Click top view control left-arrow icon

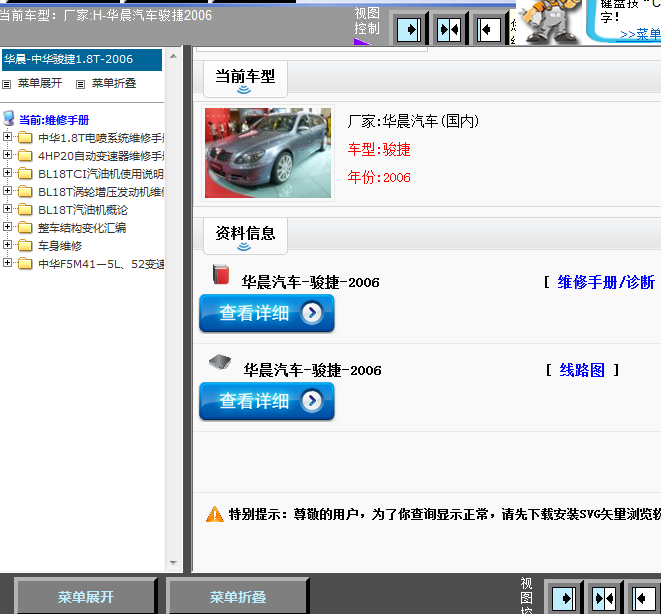(489, 29)
